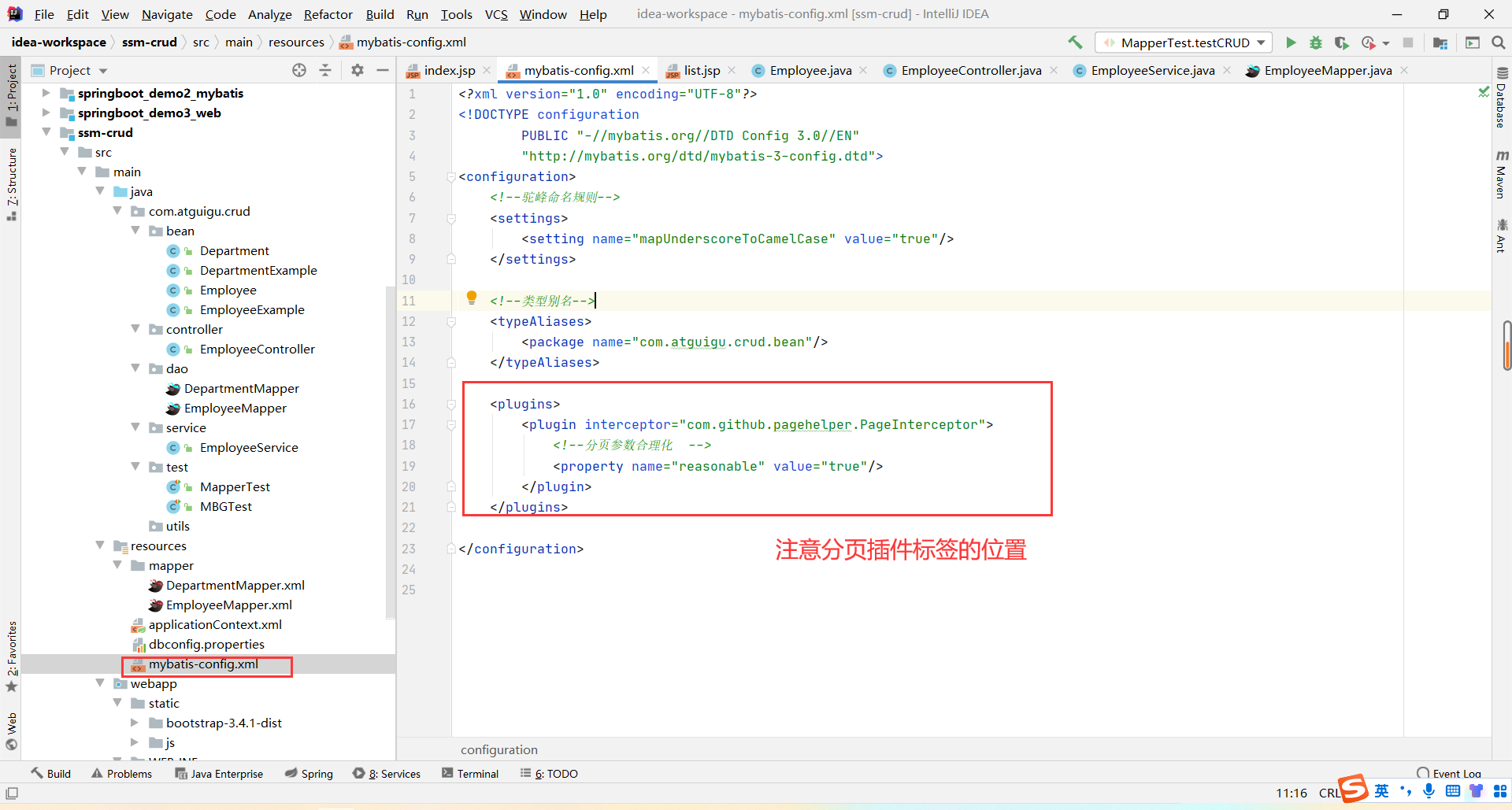The height and width of the screenshot is (810, 1512).
Task: Run MapperTest.testCRUD with green play icon
Action: (x=1291, y=43)
